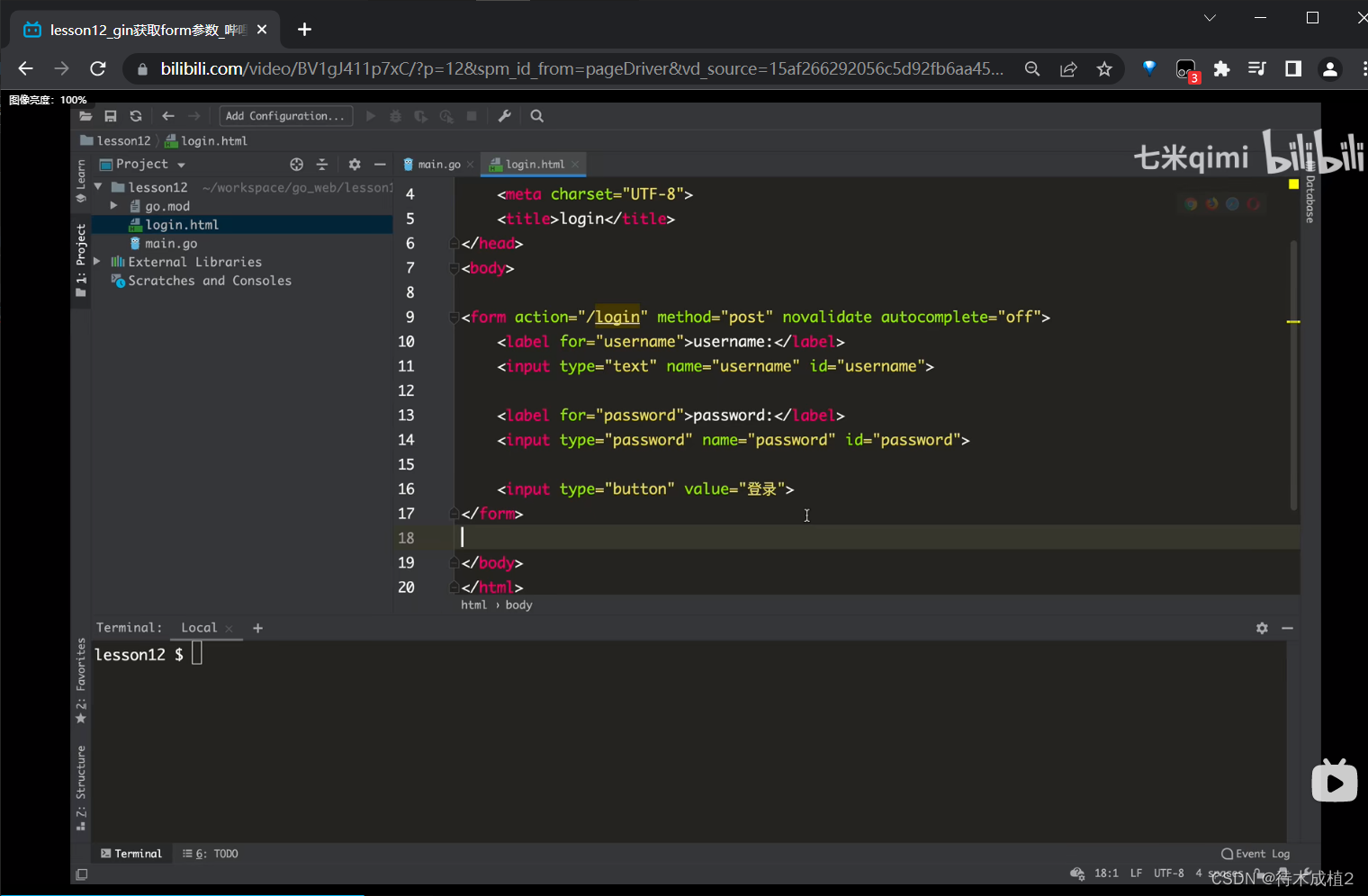Viewport: 1368px width, 896px height.
Task: Collapse the lesson12 folder node
Action: coord(98,187)
